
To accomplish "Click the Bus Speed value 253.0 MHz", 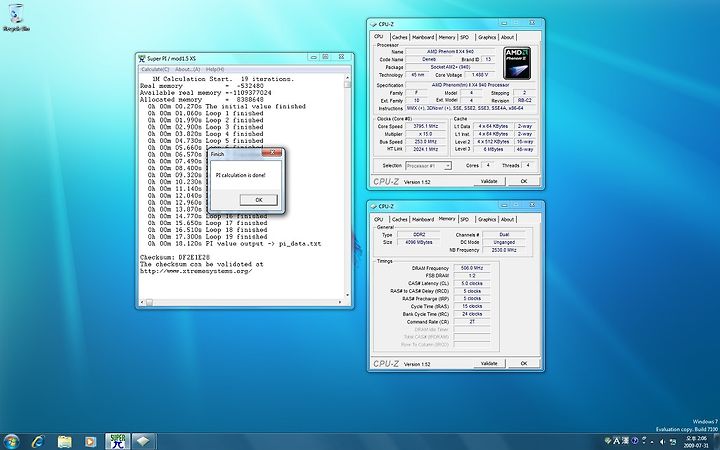I will pyautogui.click(x=427, y=142).
